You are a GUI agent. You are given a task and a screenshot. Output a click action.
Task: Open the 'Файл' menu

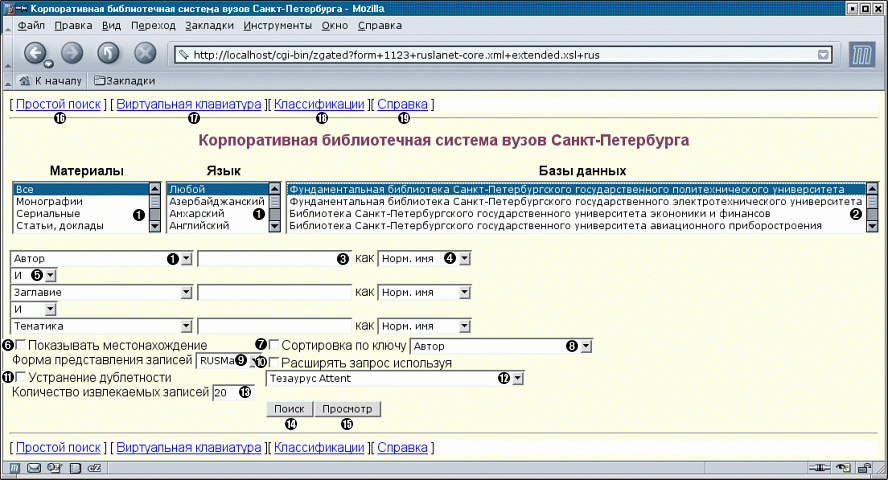pyautogui.click(x=31, y=25)
